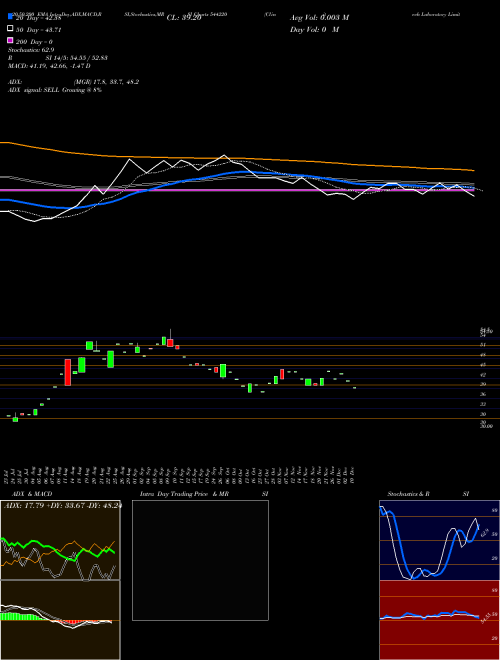Click the blue Stochastics oscillator chart
This screenshot has height=660, width=500.
pyautogui.click(x=439, y=540)
